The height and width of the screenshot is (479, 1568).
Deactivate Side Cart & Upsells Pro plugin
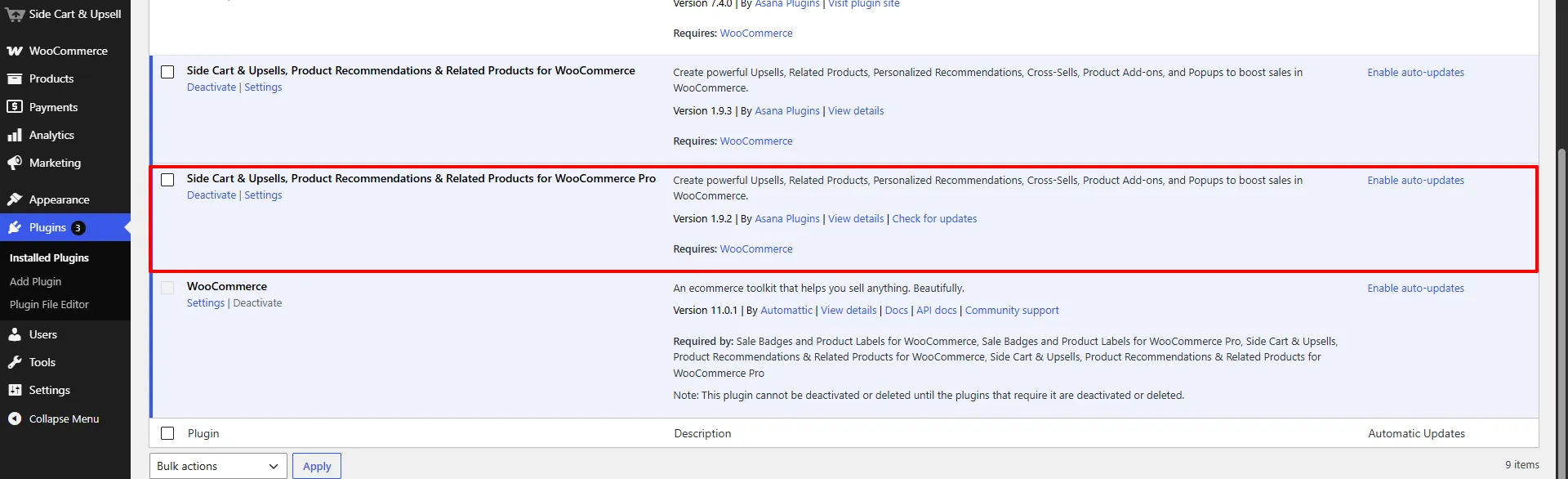[x=212, y=195]
